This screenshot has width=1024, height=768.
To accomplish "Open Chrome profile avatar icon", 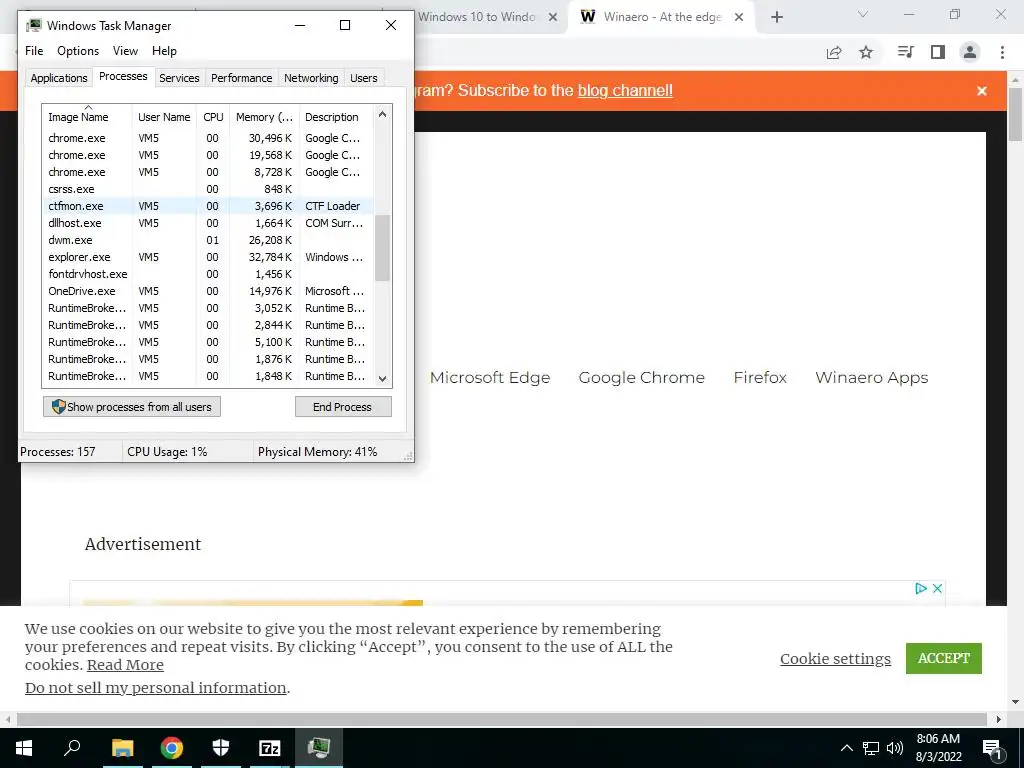I will pos(970,52).
